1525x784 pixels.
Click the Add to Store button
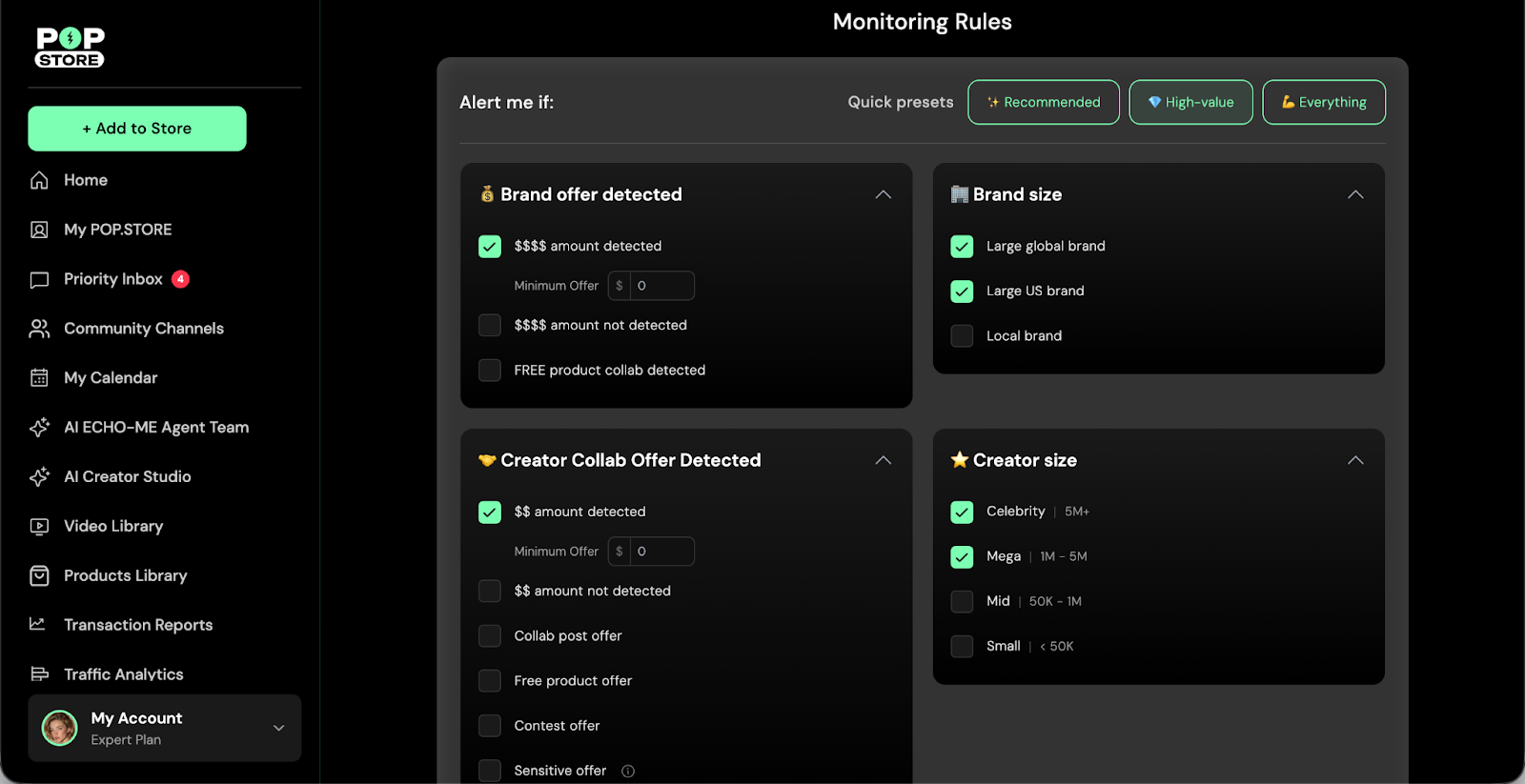click(x=137, y=129)
